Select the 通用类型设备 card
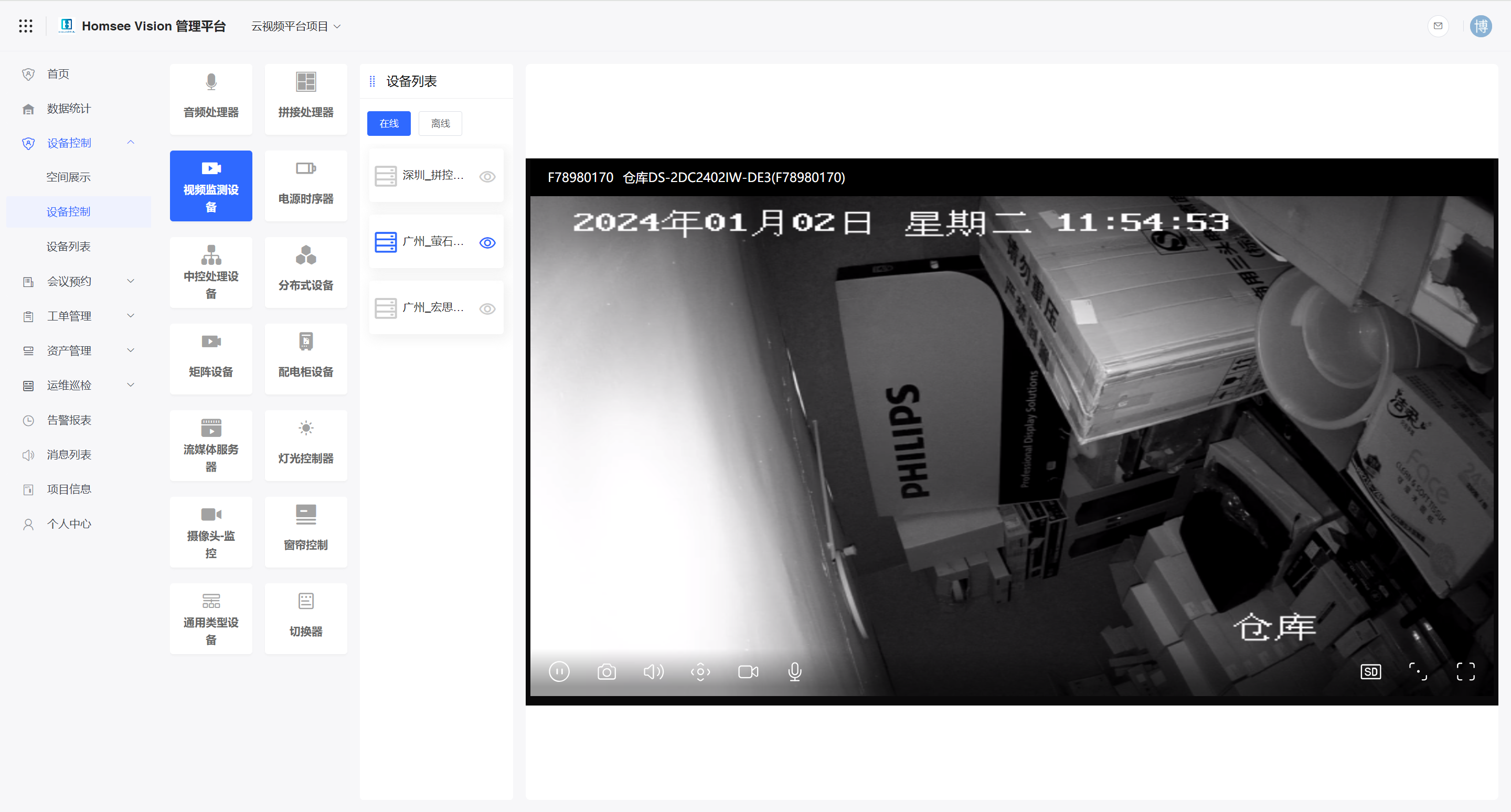The image size is (1511, 812). [x=211, y=618]
